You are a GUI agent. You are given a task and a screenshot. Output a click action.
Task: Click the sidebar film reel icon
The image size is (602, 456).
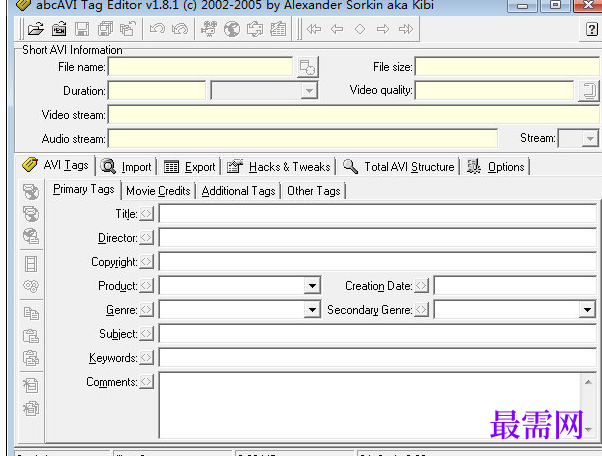[x=31, y=286]
